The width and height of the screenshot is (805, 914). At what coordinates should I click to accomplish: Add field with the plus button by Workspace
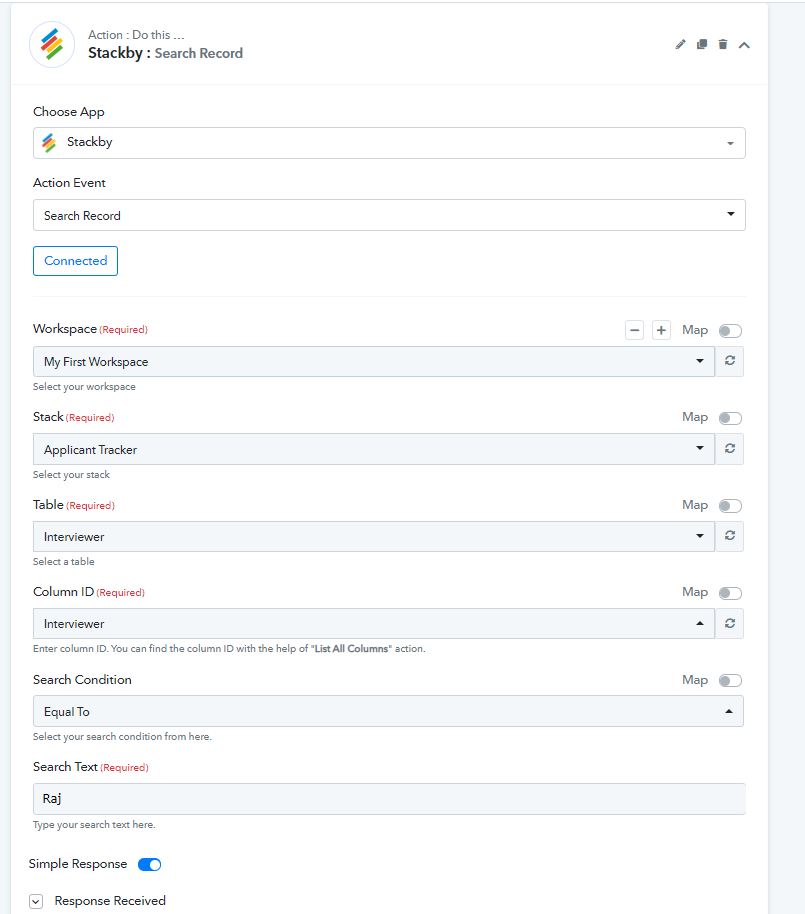coord(661,331)
